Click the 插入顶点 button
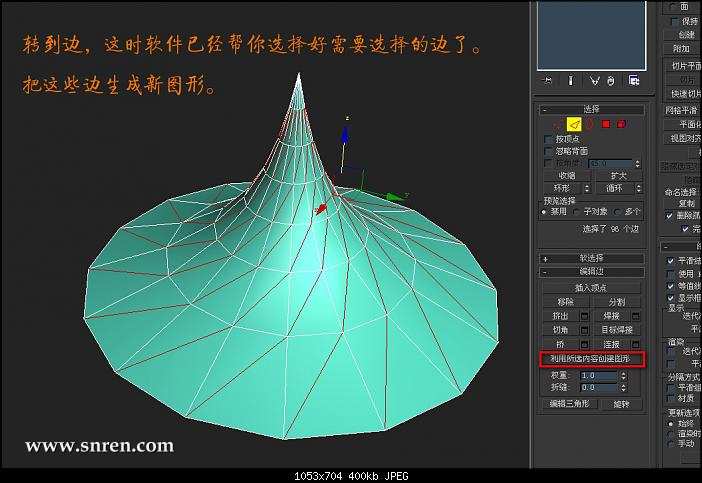702x483 pixels. [591, 288]
